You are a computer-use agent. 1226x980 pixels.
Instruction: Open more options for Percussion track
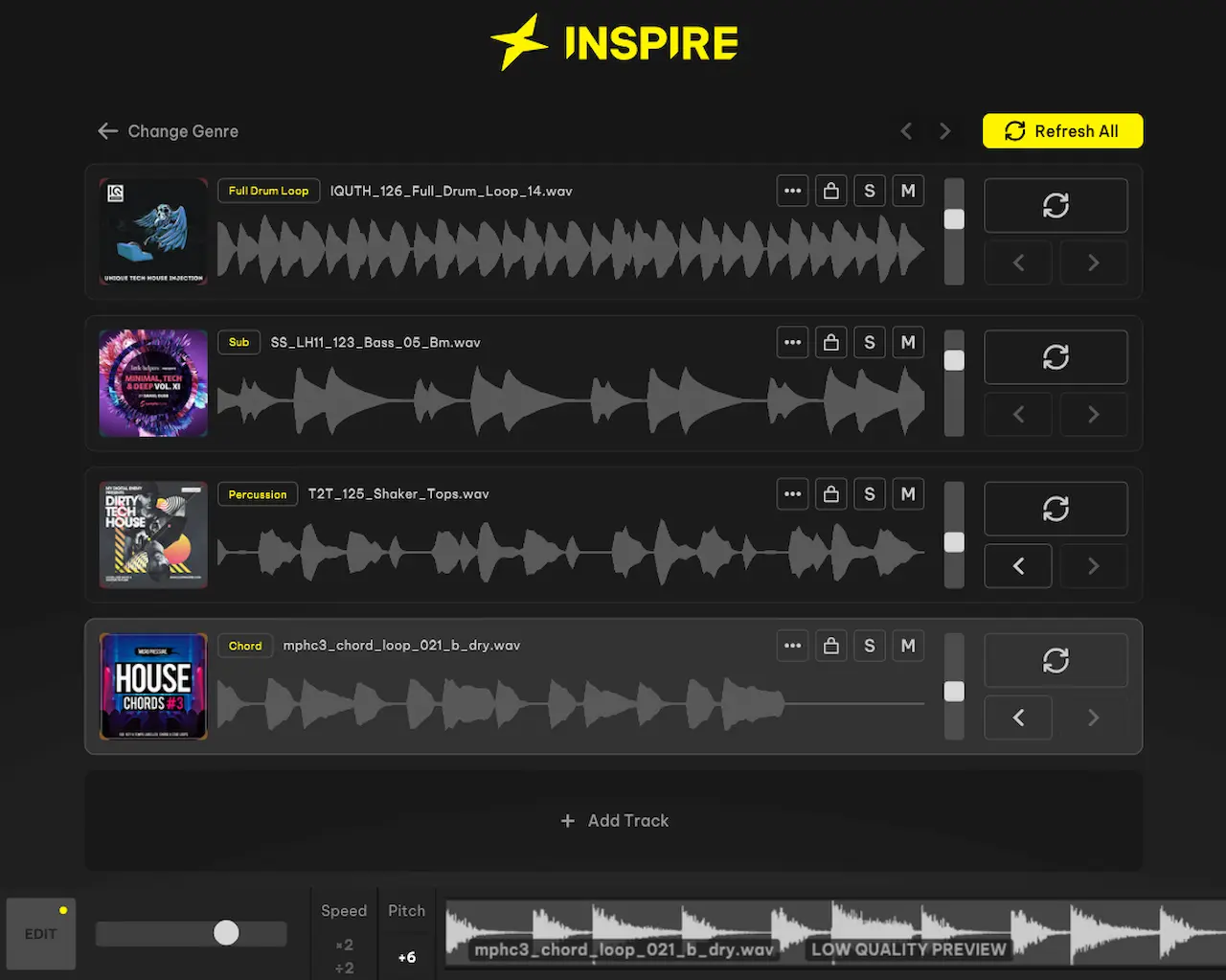point(792,494)
